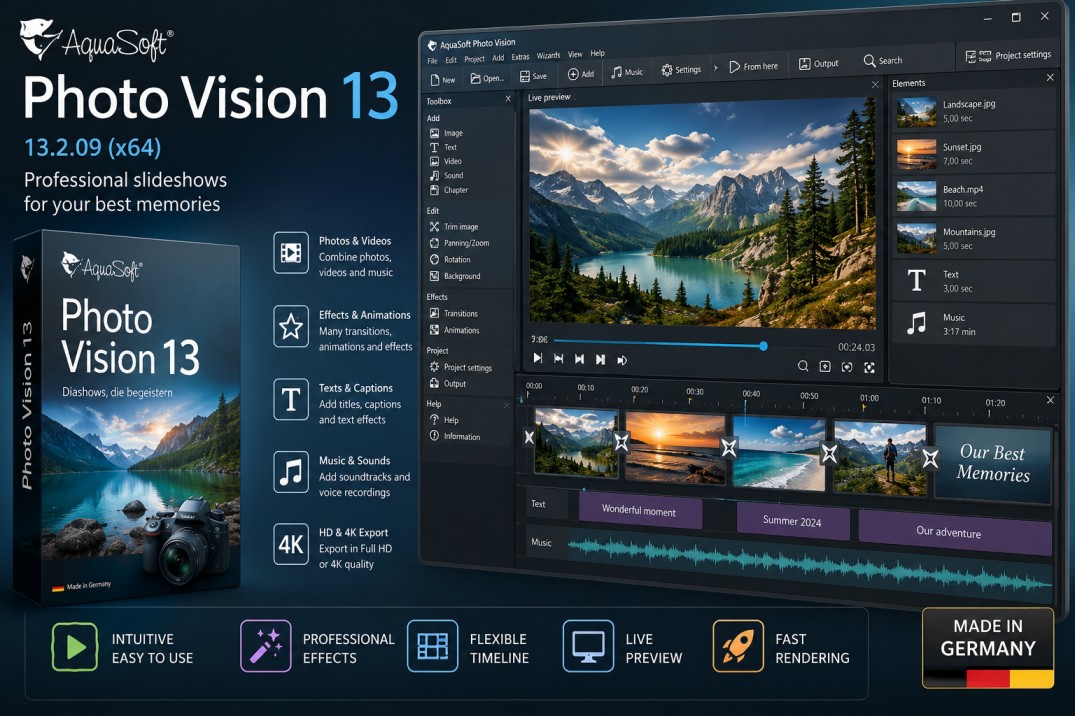Click transition icon between sunset and beach clips
The width and height of the screenshot is (1075, 716).
click(x=729, y=448)
